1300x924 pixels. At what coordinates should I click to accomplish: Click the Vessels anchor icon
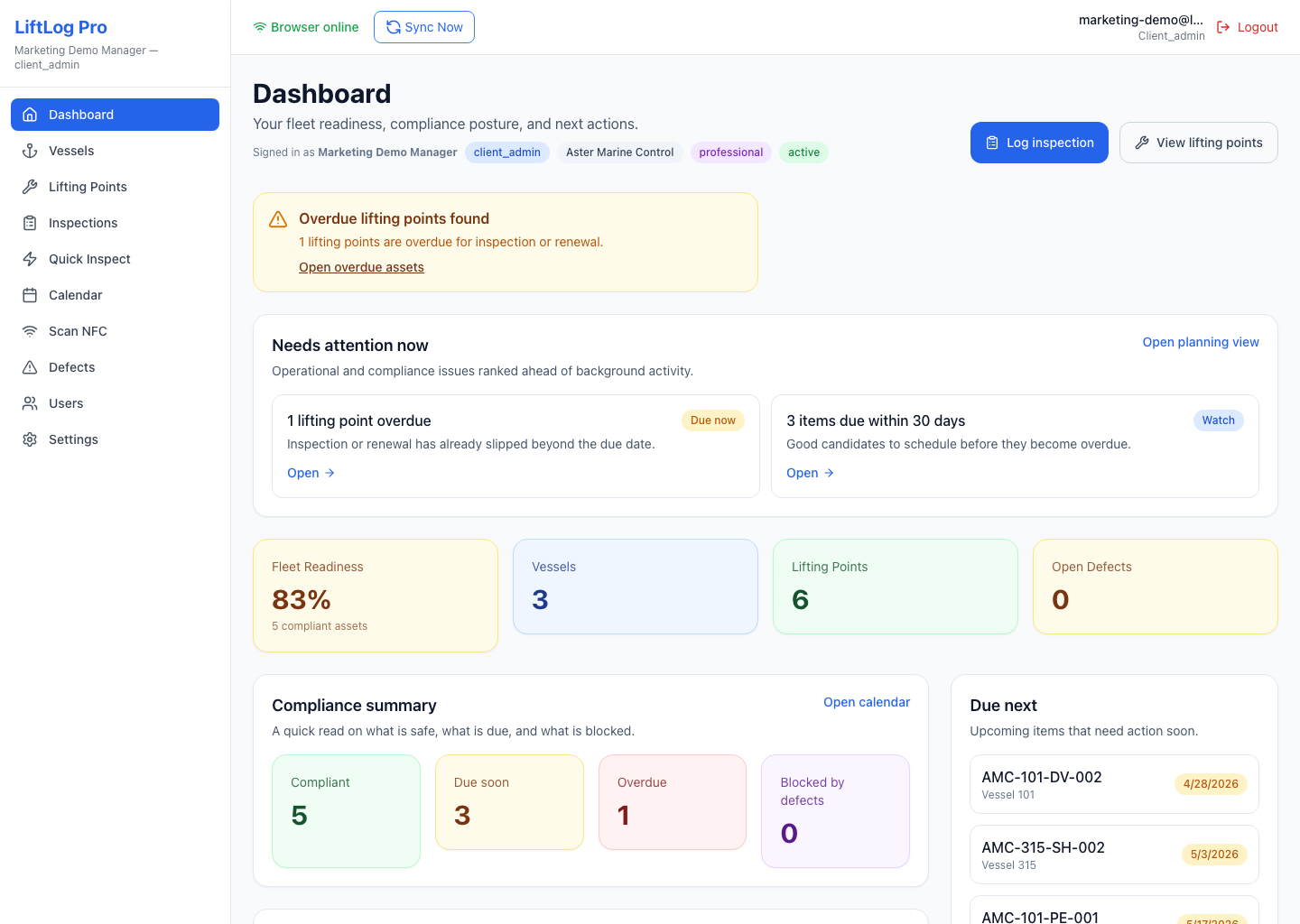[30, 151]
